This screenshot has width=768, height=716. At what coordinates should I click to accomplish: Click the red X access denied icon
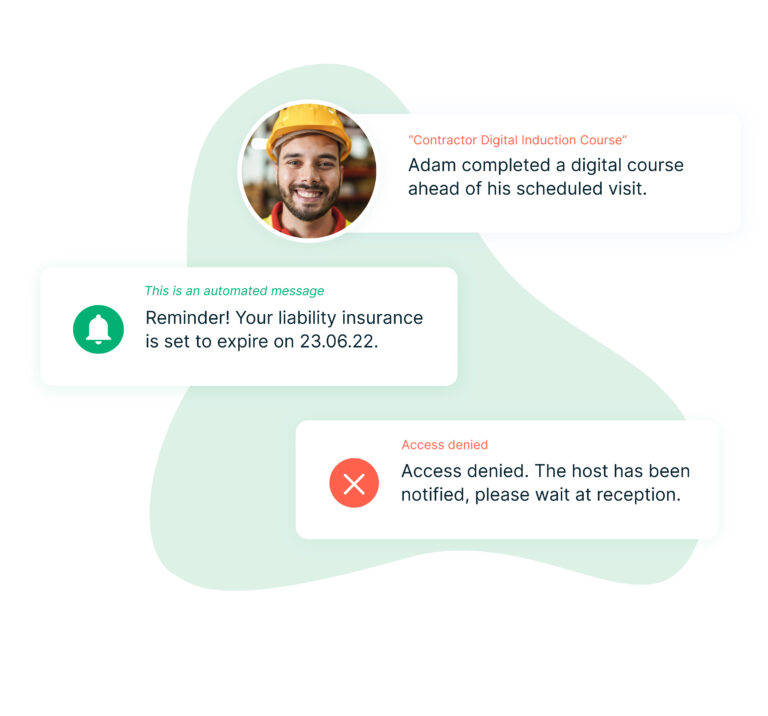[354, 483]
